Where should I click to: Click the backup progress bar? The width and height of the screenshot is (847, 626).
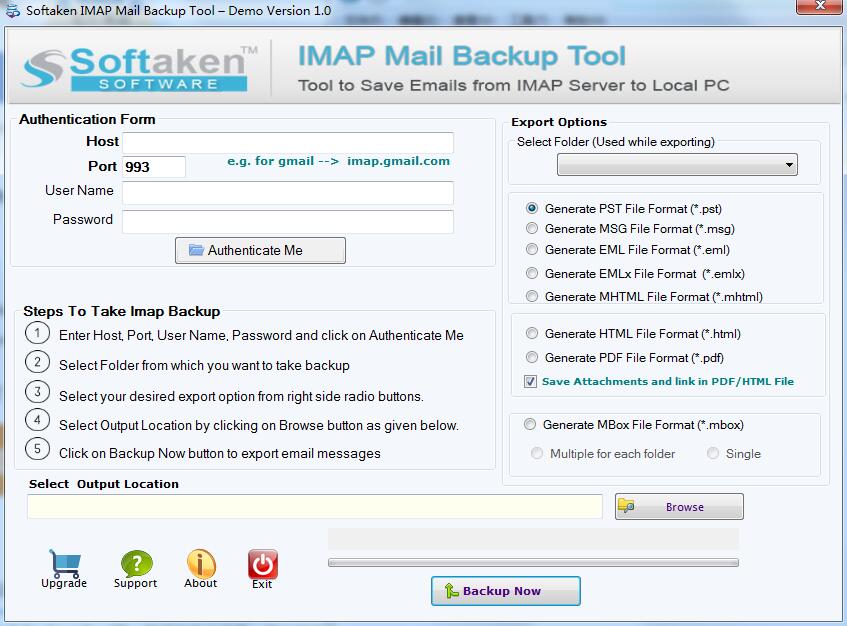(533, 563)
